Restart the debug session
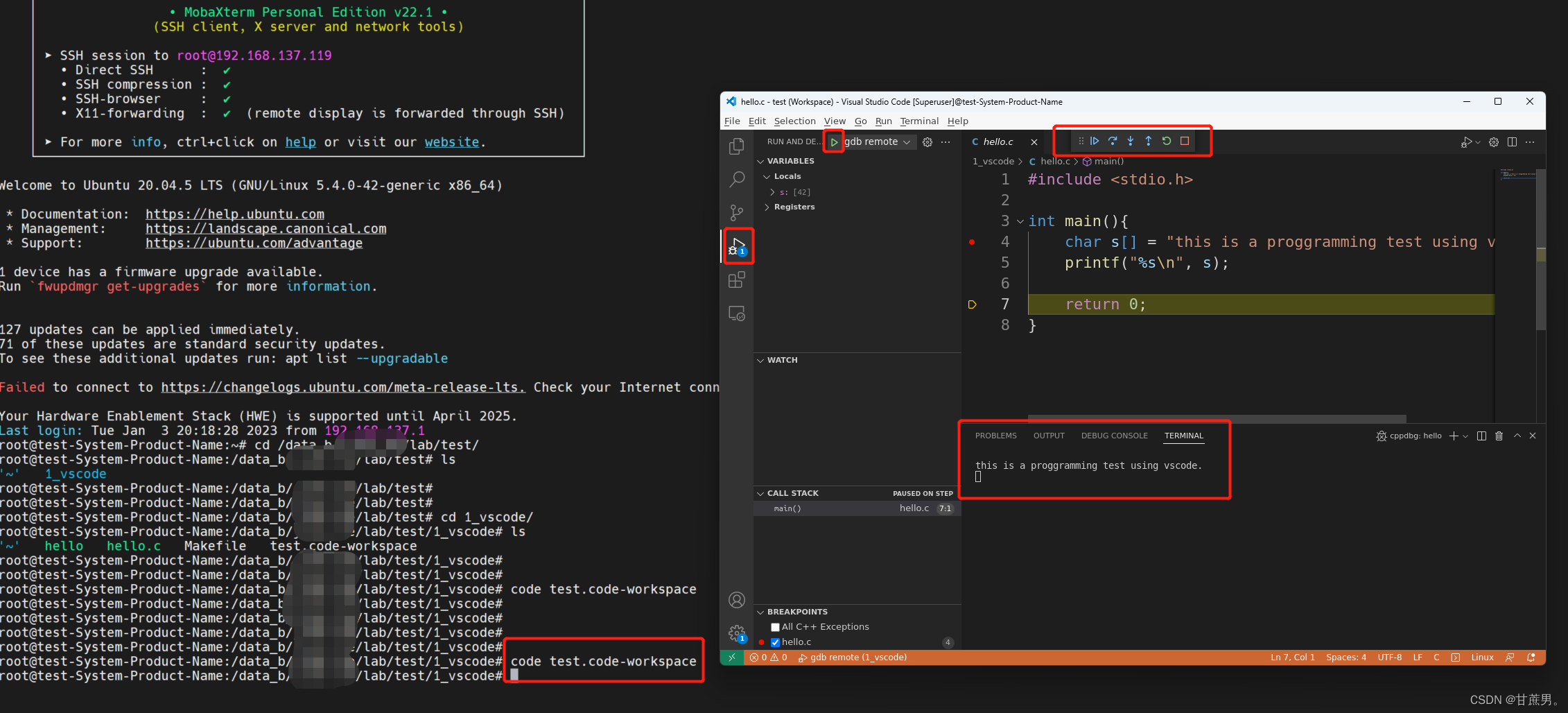The width and height of the screenshot is (1568, 713). [x=1167, y=141]
